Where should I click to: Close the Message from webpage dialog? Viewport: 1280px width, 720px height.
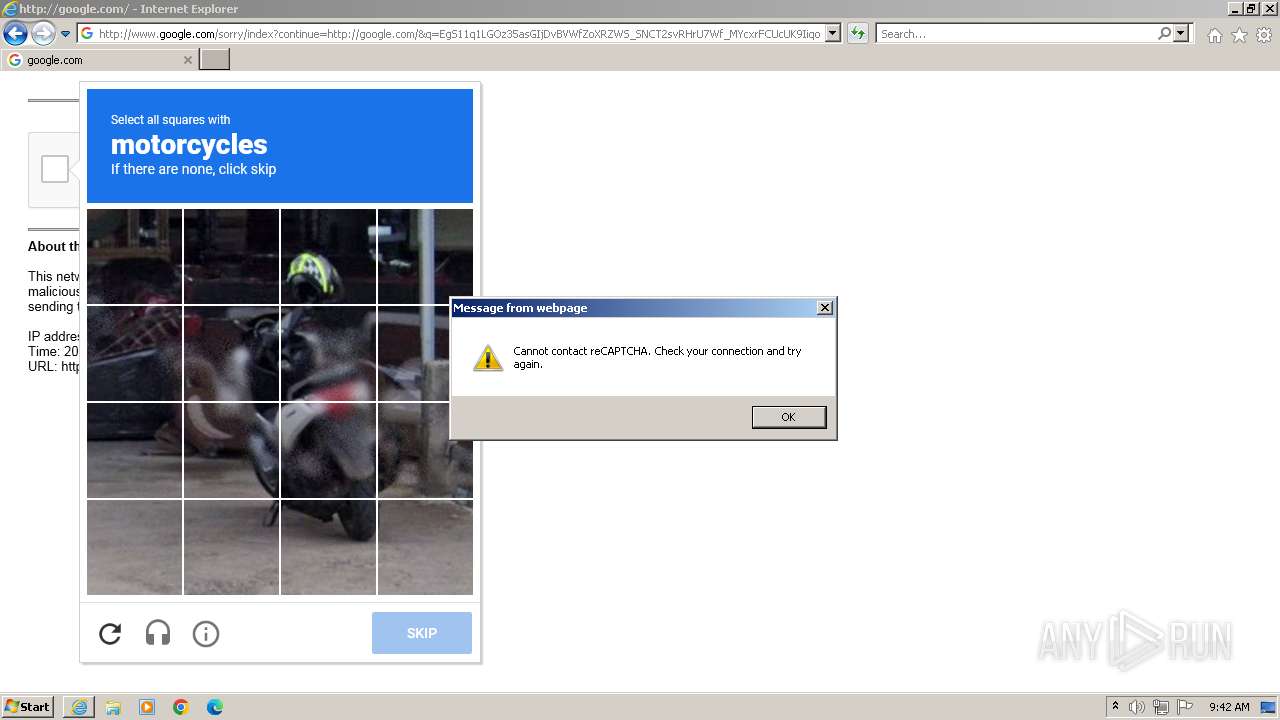[825, 308]
